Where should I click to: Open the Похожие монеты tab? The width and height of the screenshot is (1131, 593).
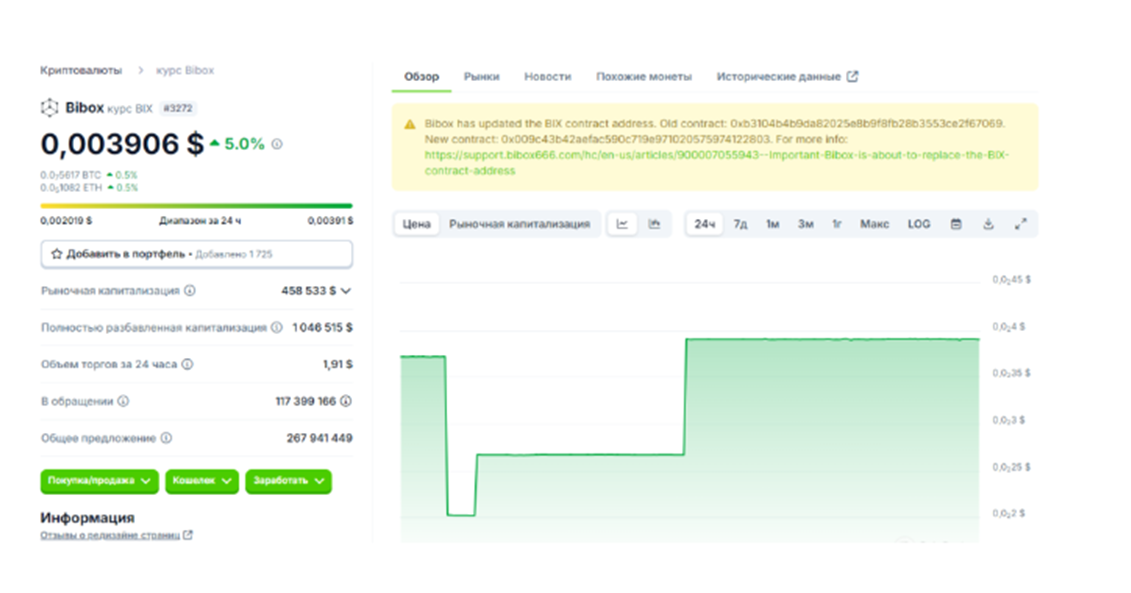643,76
